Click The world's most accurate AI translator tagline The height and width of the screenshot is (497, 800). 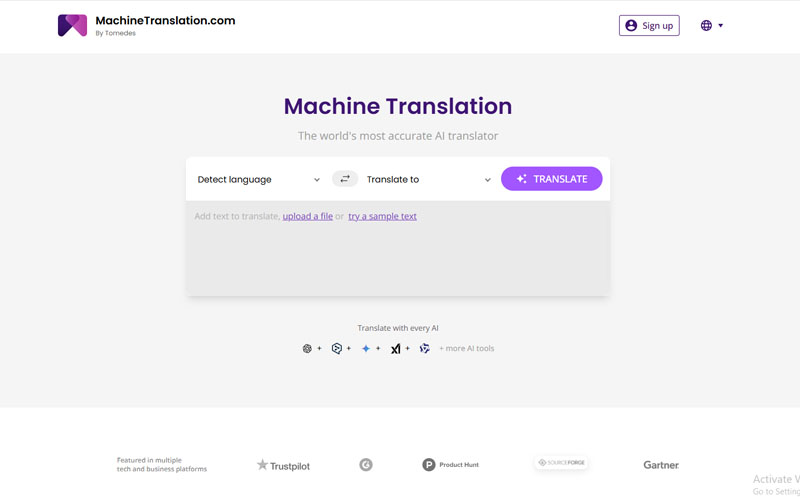click(398, 136)
